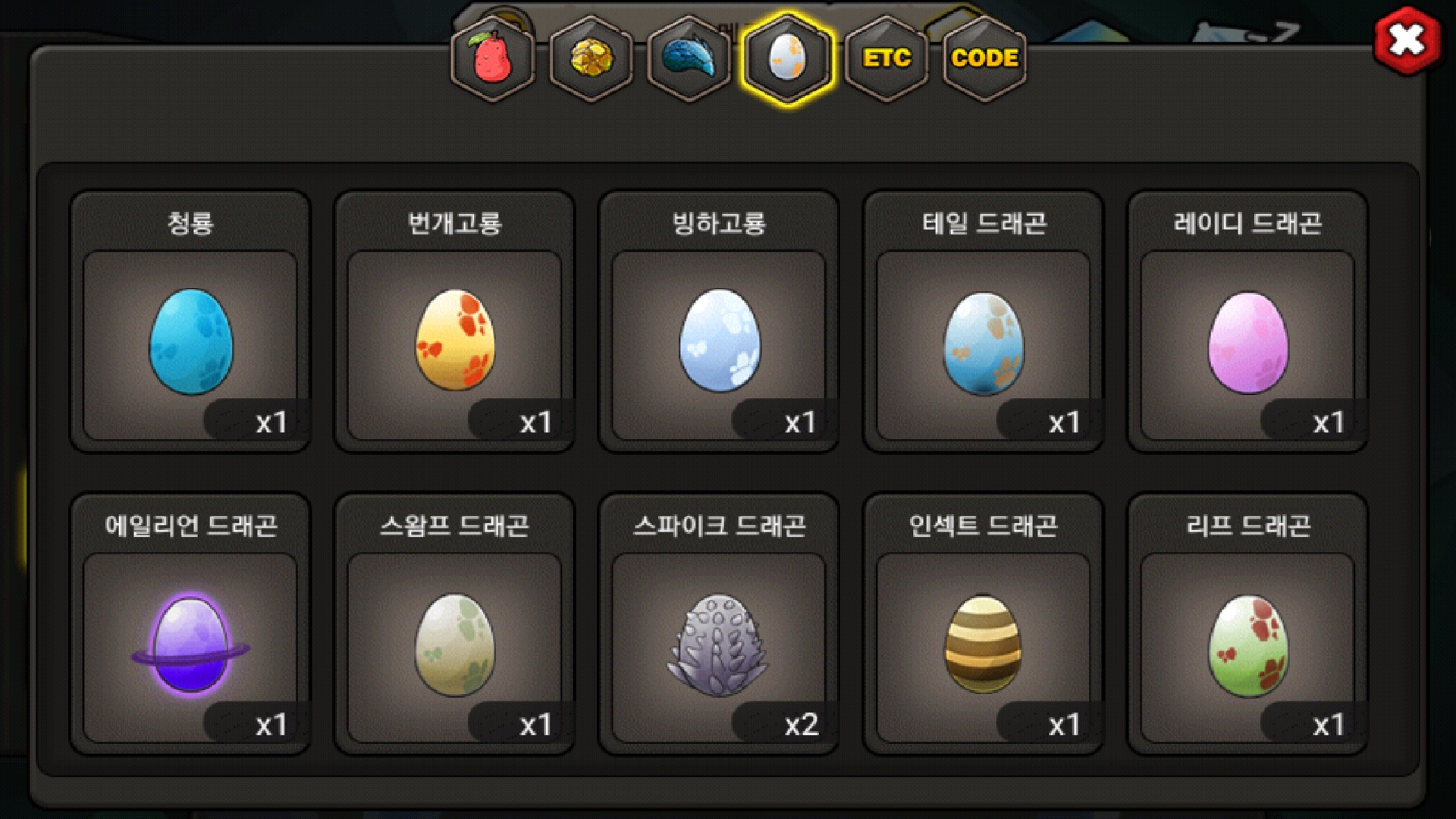Choose the 스왐프 드래곤 egg
This screenshot has width=1456, height=819.
click(x=455, y=645)
